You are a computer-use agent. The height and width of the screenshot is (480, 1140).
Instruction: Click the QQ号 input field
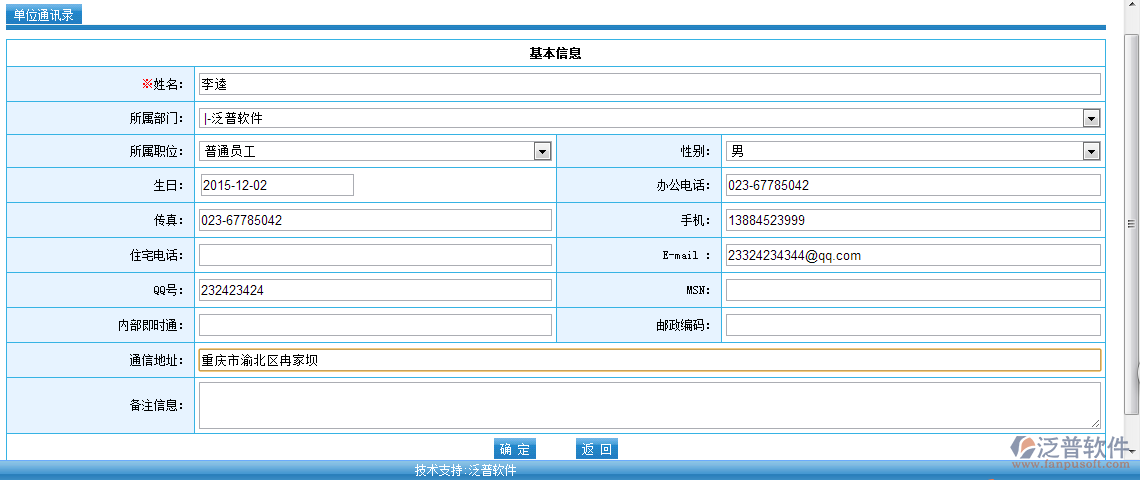tap(375, 290)
